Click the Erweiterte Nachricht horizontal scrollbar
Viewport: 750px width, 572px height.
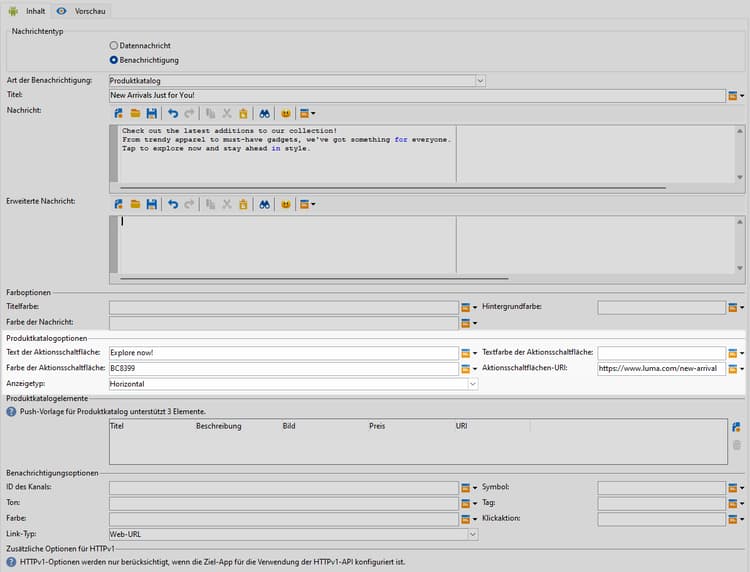pos(314,278)
